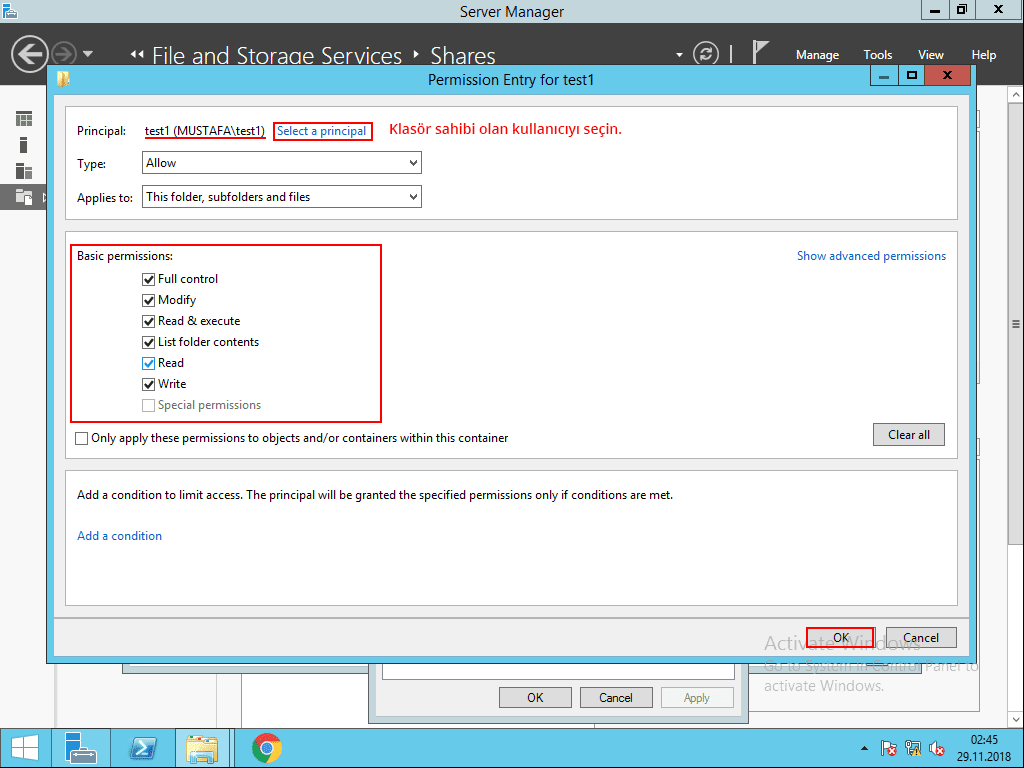Select File and Storage Services sidebar icon
1024x768 pixels.
pos(24,197)
